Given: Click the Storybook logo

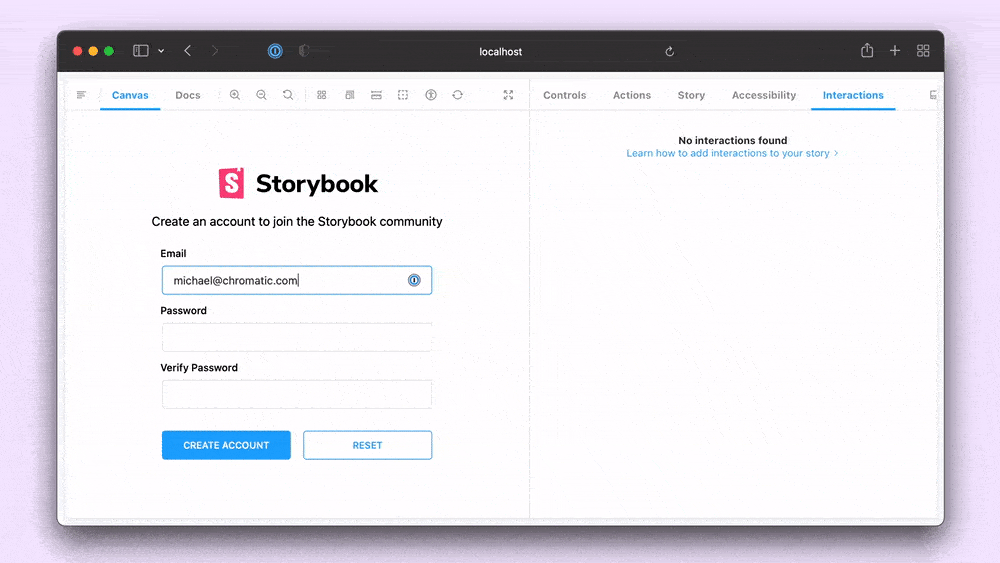Looking at the screenshot, I should [x=297, y=184].
